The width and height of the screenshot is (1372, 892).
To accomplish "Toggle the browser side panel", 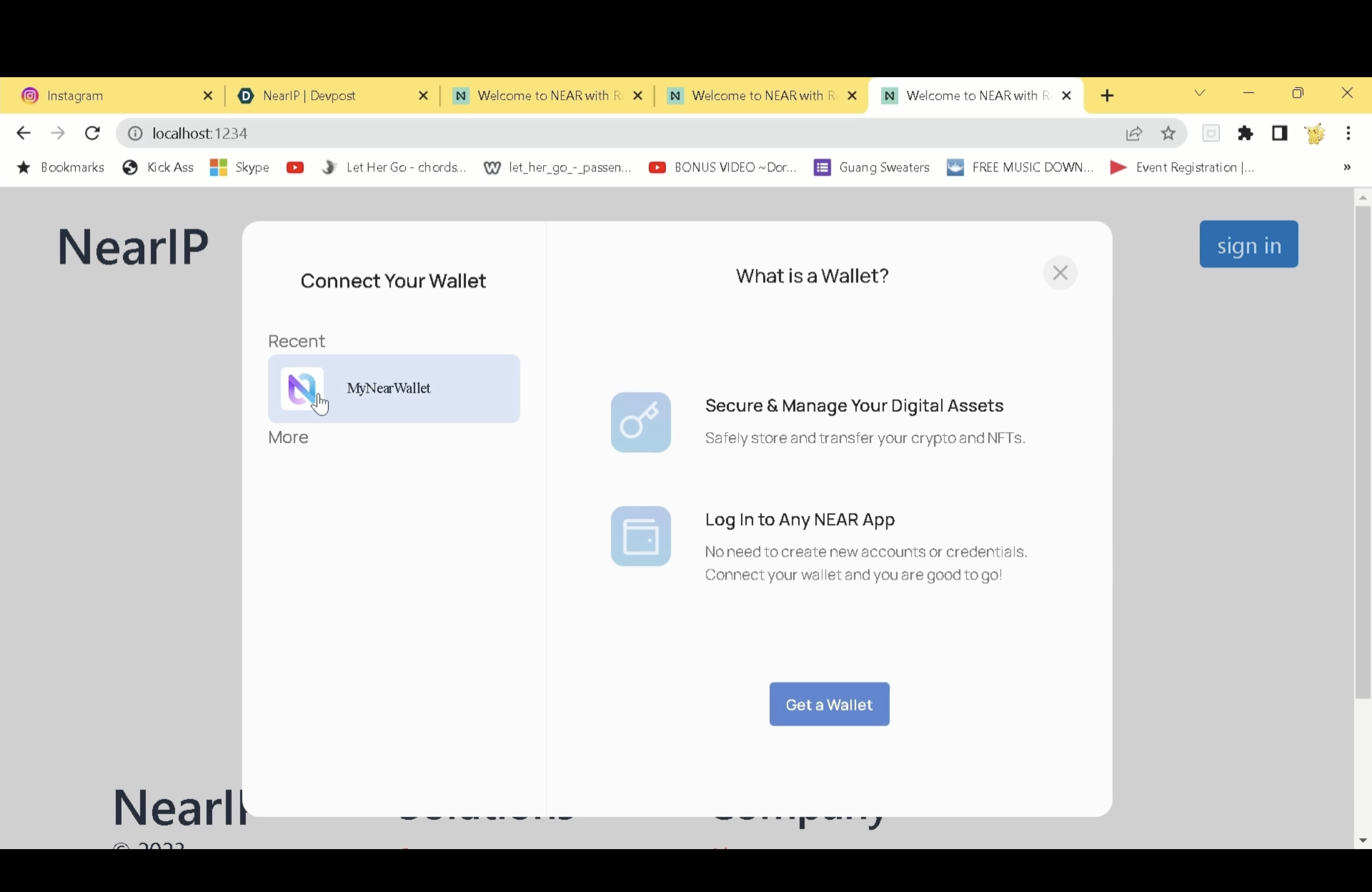I will (x=1279, y=134).
